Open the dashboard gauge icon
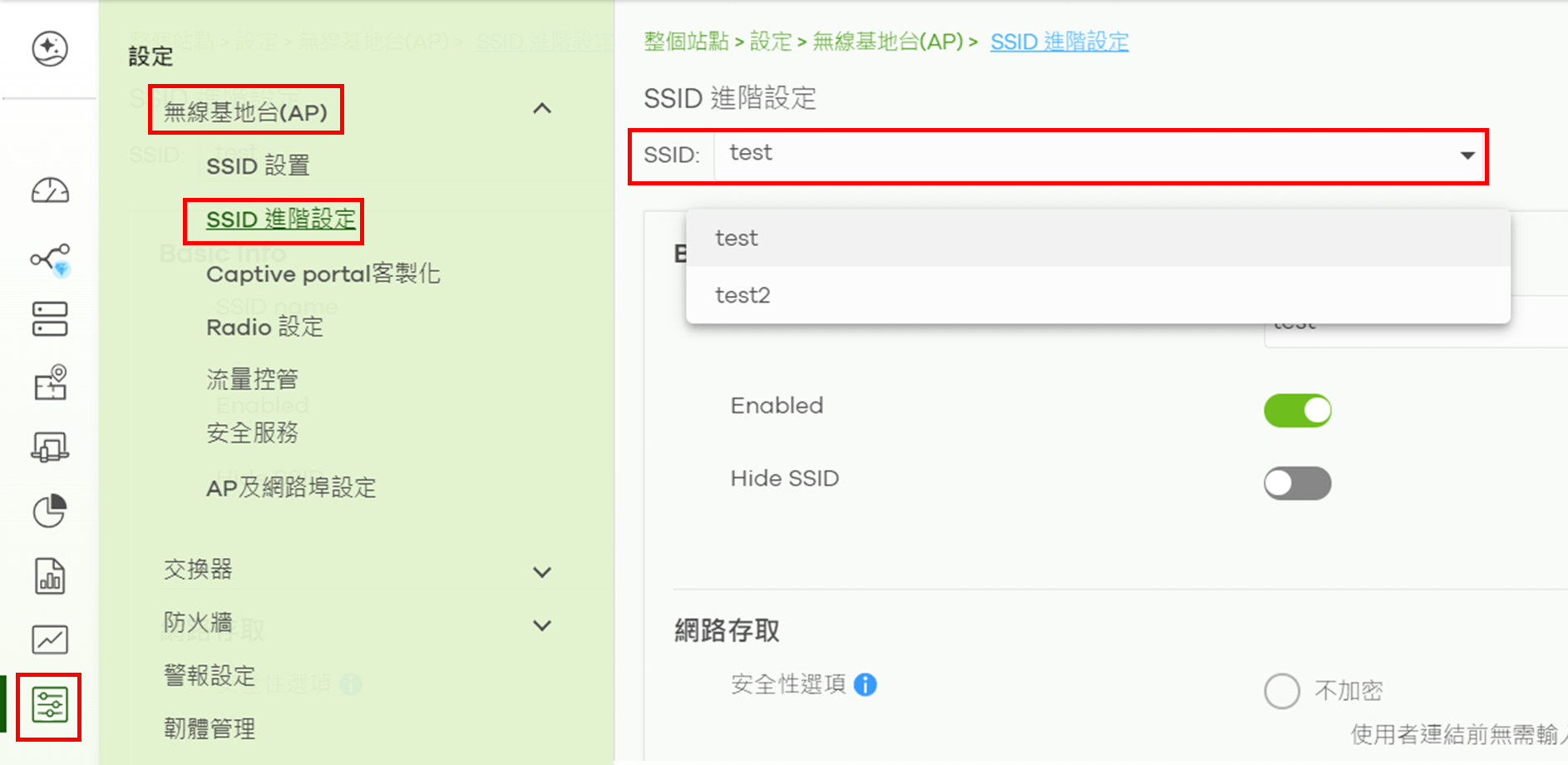Image resolution: width=1568 pixels, height=765 pixels. pos(50,191)
